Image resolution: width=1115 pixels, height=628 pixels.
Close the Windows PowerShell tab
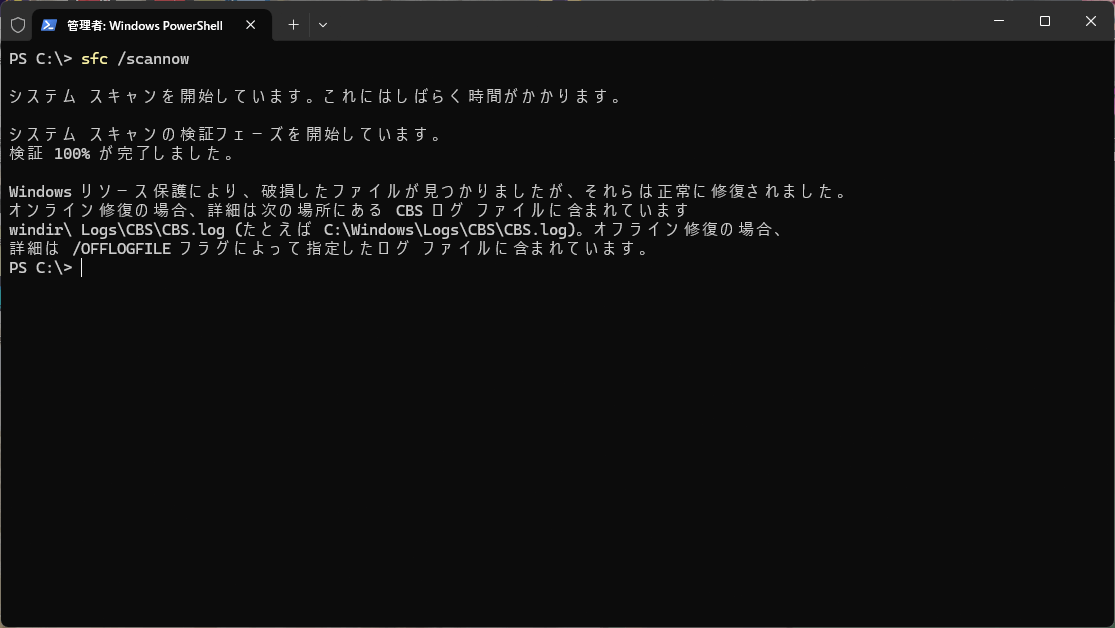coord(250,25)
